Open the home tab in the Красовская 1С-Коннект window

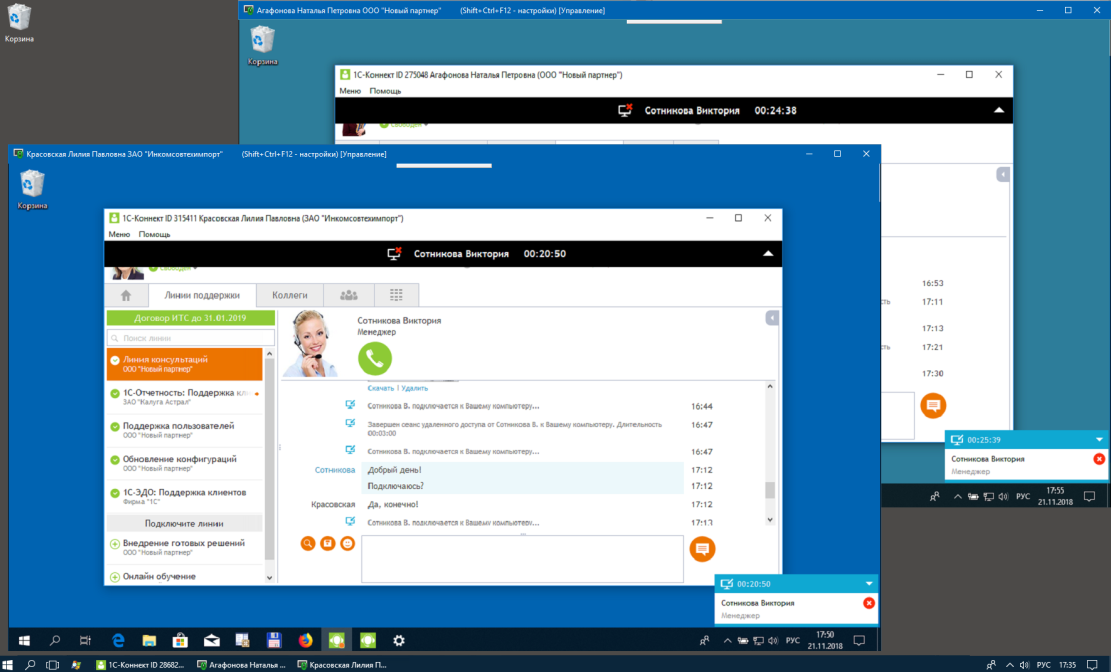pyautogui.click(x=126, y=295)
